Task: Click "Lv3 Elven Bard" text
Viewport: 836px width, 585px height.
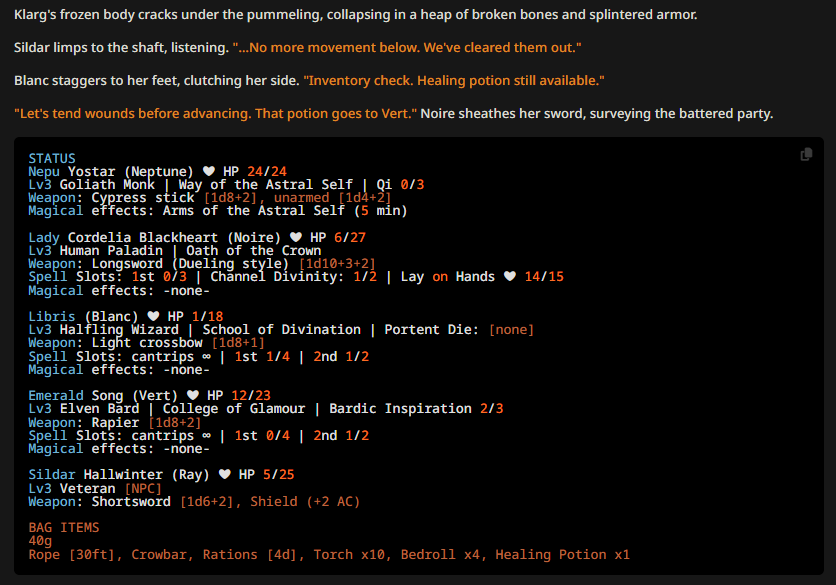Action: [x=84, y=408]
